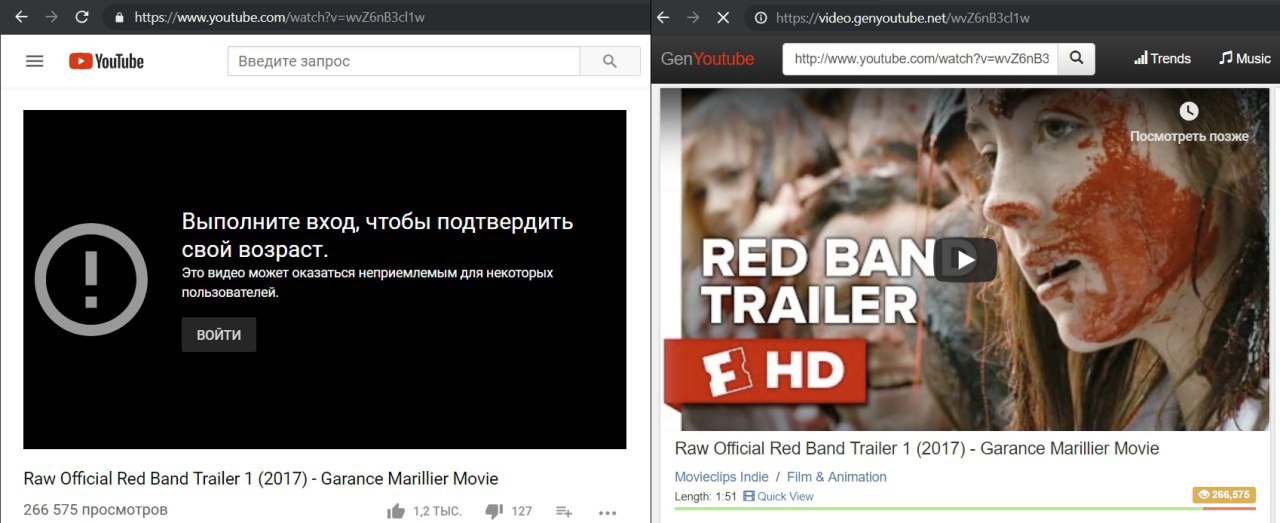Stop loading the GenYoutube page
Image resolution: width=1280 pixels, height=523 pixels.
coord(724,17)
